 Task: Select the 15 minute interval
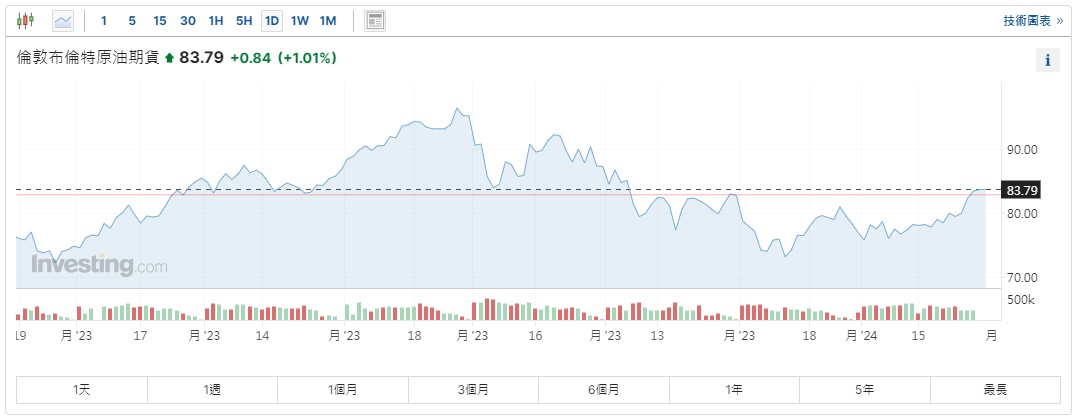pyautogui.click(x=160, y=20)
